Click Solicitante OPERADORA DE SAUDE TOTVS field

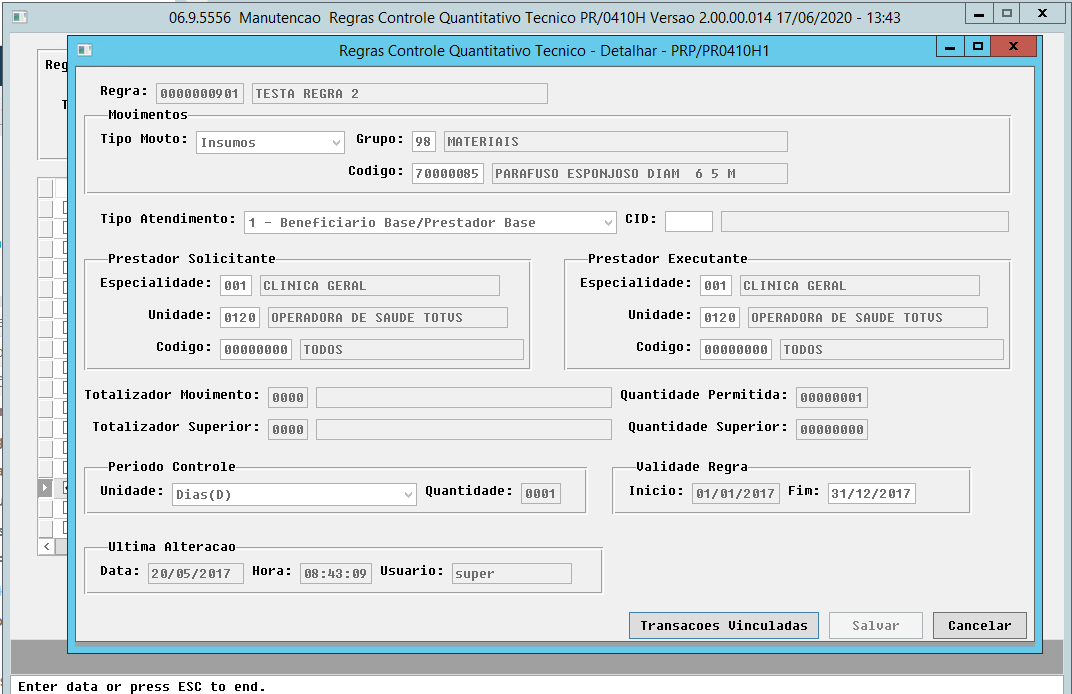(x=388, y=318)
